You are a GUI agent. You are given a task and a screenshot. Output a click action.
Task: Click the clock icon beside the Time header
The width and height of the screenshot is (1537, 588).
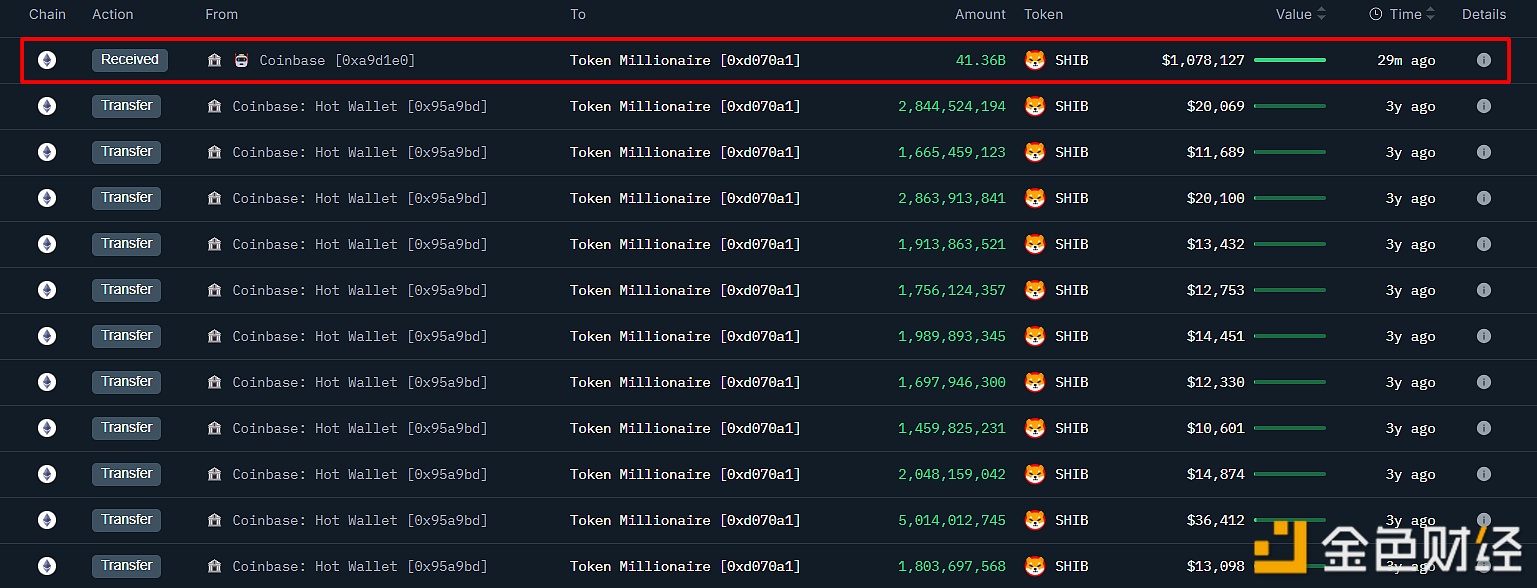pos(1376,14)
